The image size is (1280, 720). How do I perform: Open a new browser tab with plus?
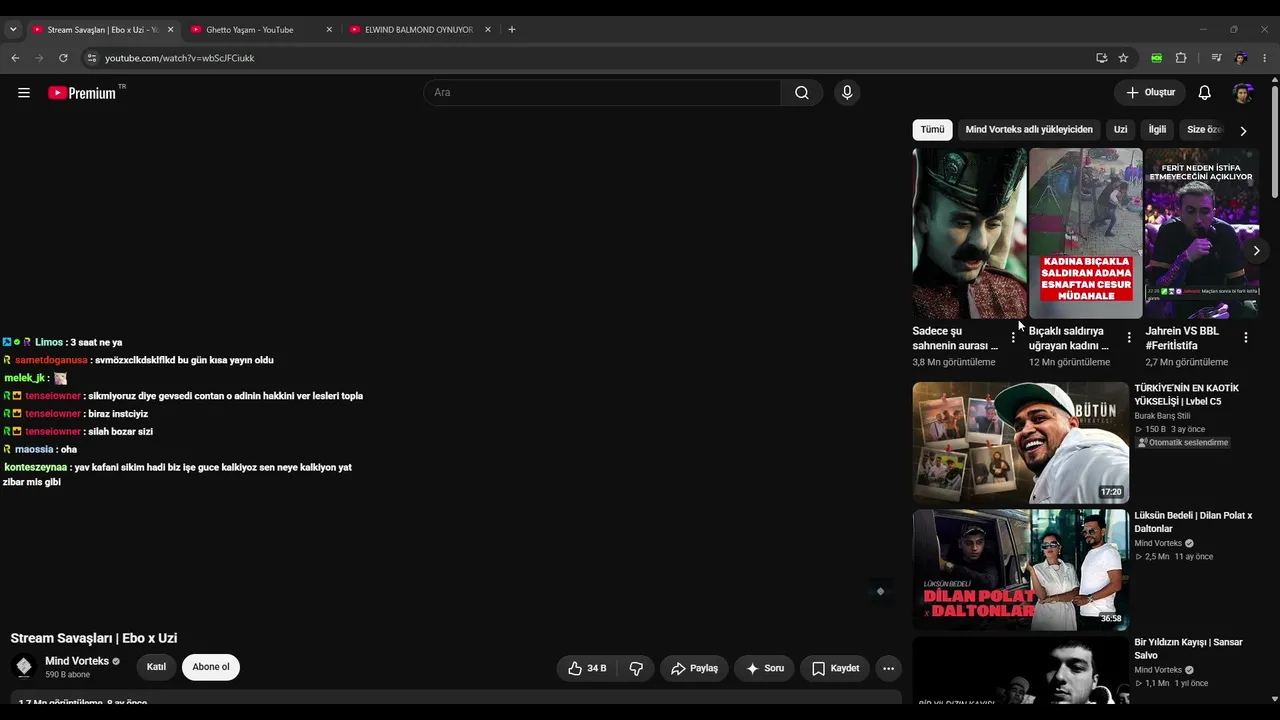click(x=512, y=30)
